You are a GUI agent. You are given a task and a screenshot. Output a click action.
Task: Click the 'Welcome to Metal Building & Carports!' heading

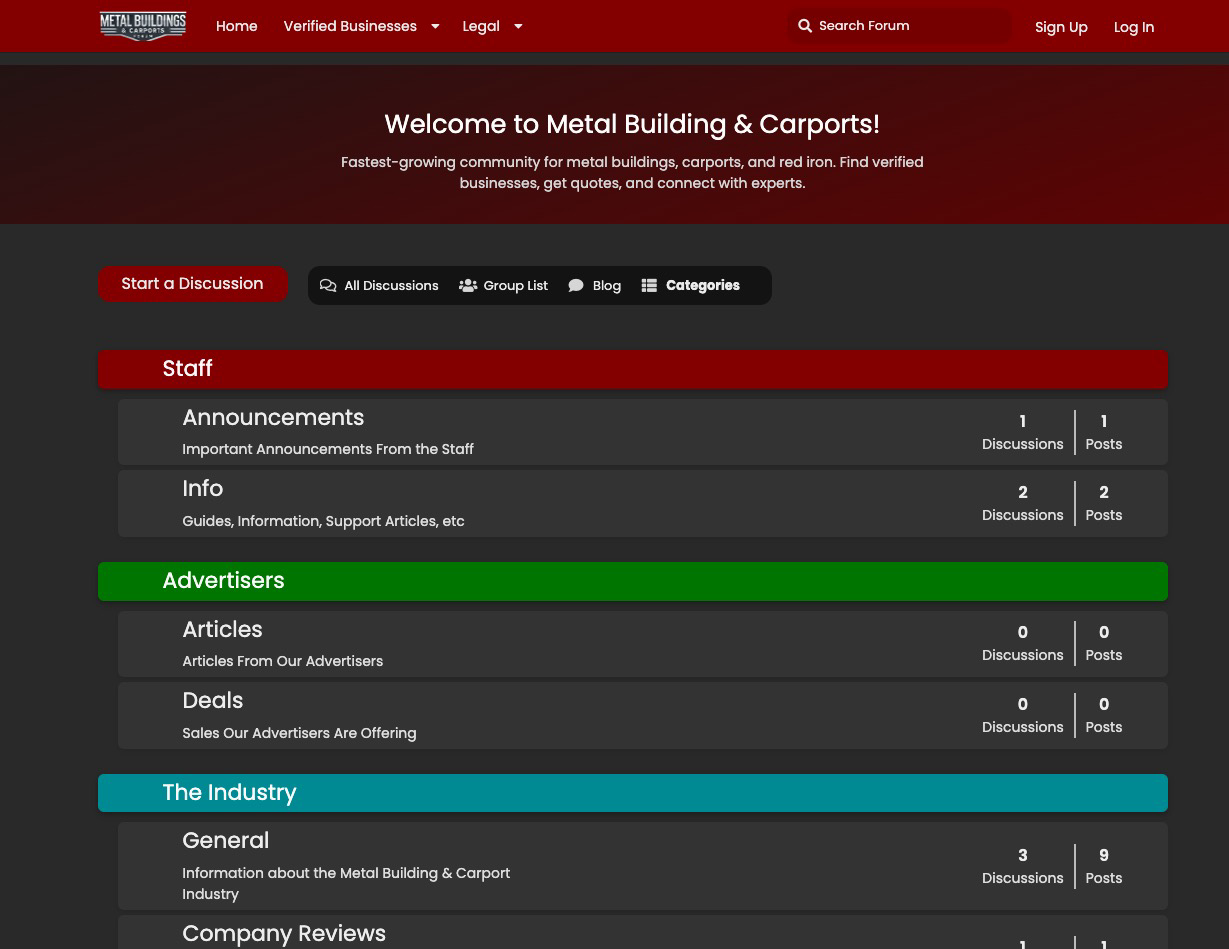pyautogui.click(x=632, y=125)
